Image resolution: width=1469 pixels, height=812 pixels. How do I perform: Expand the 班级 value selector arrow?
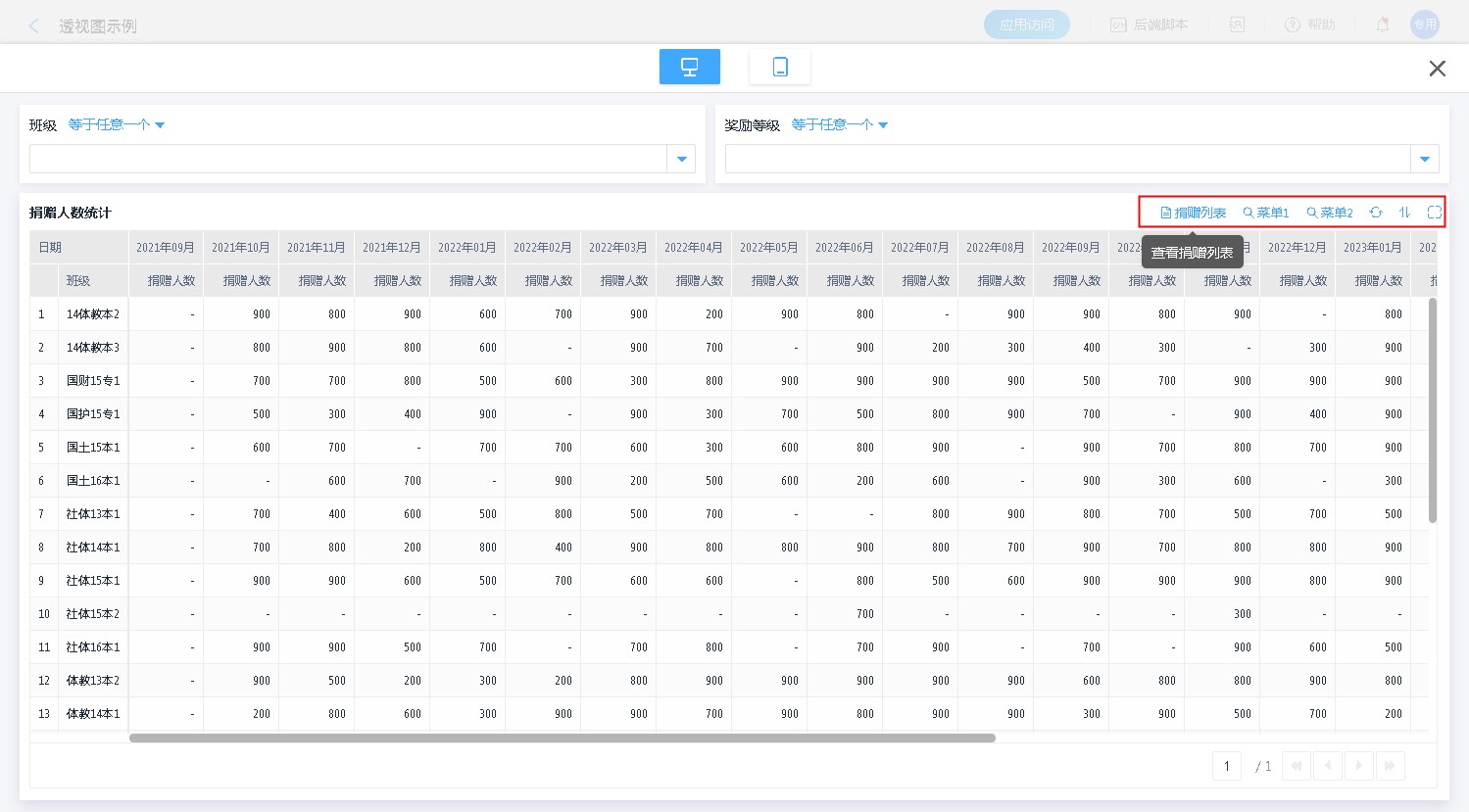(x=681, y=159)
